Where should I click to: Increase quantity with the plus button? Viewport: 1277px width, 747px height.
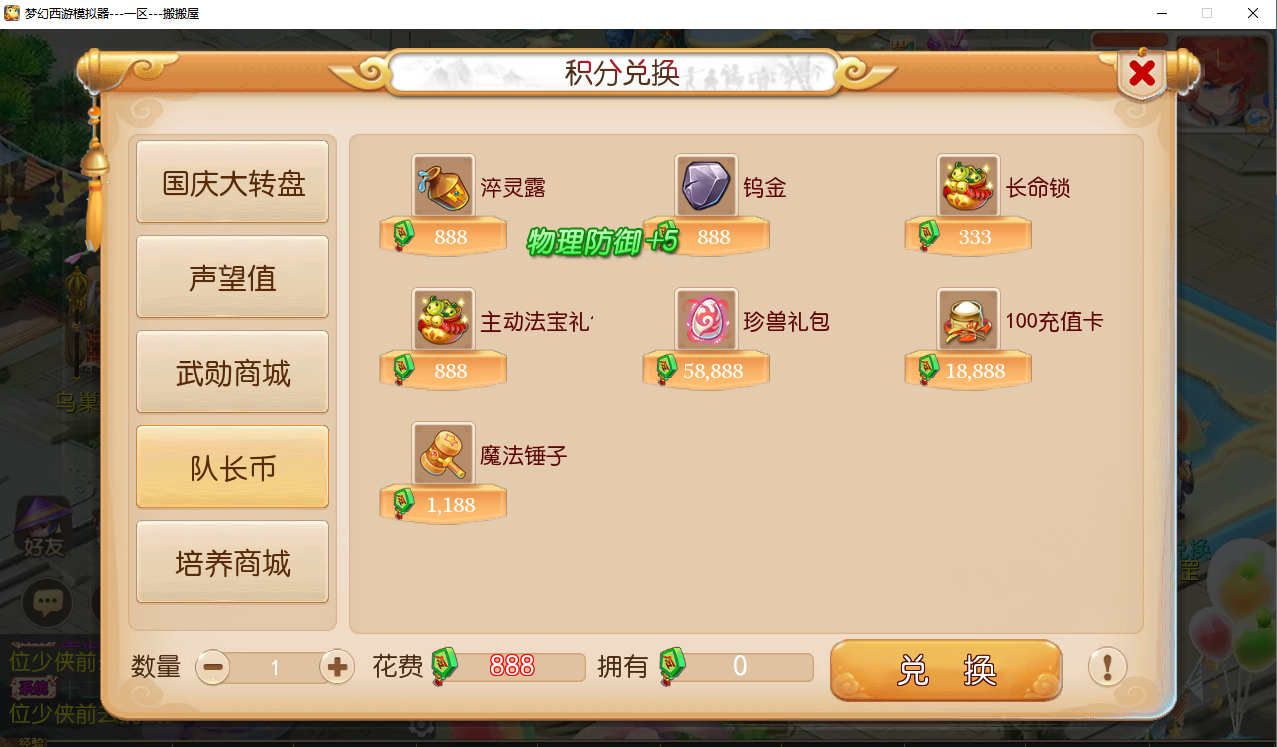point(337,667)
